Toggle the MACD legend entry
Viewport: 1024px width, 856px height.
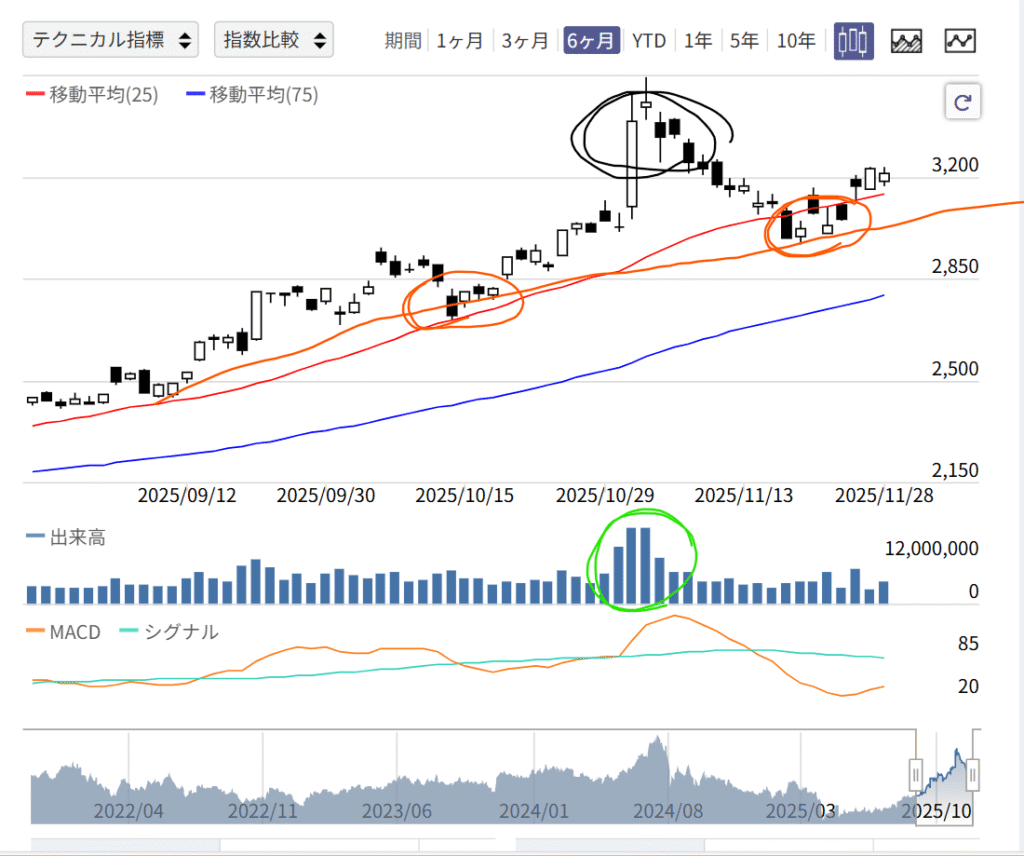[66, 632]
